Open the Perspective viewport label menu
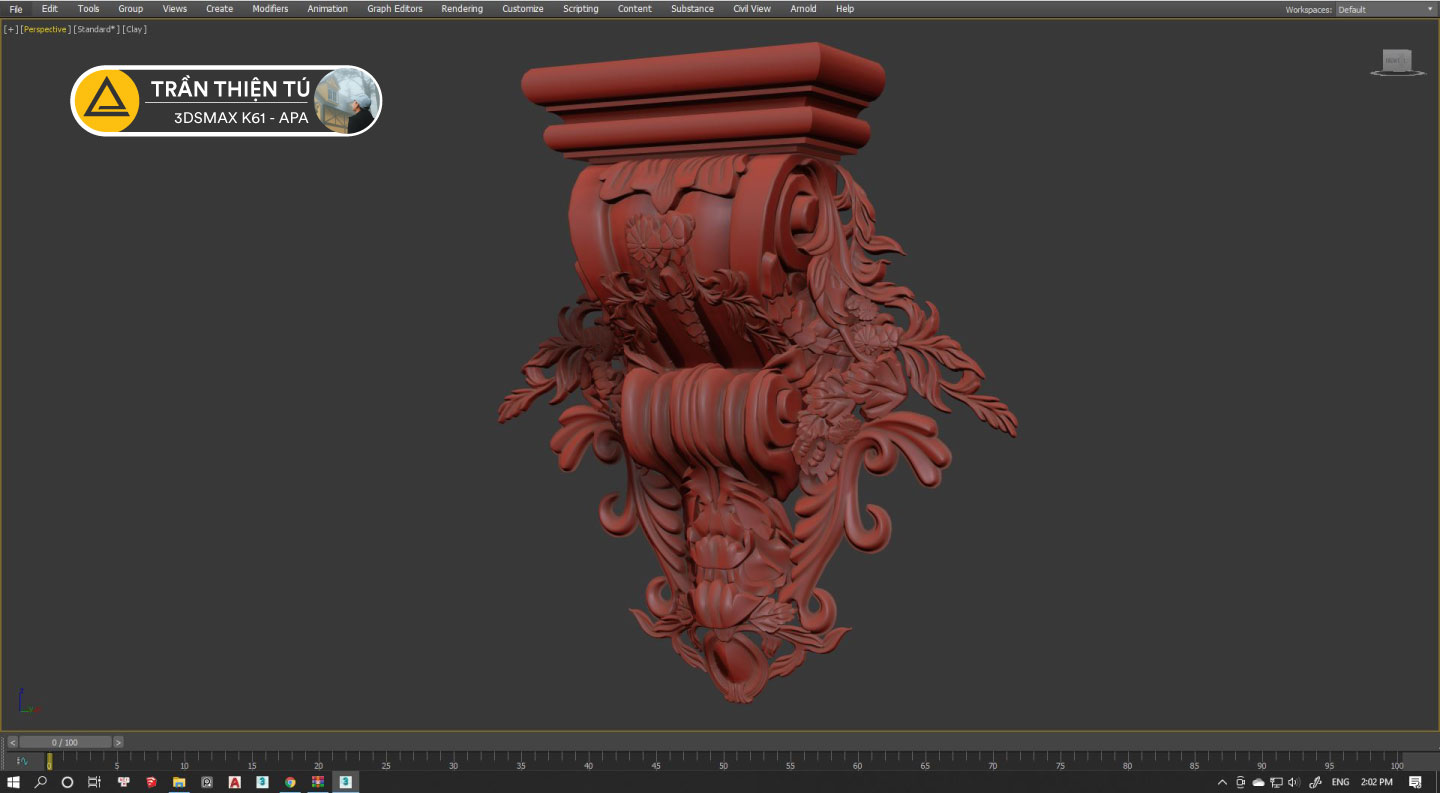 (x=45, y=29)
